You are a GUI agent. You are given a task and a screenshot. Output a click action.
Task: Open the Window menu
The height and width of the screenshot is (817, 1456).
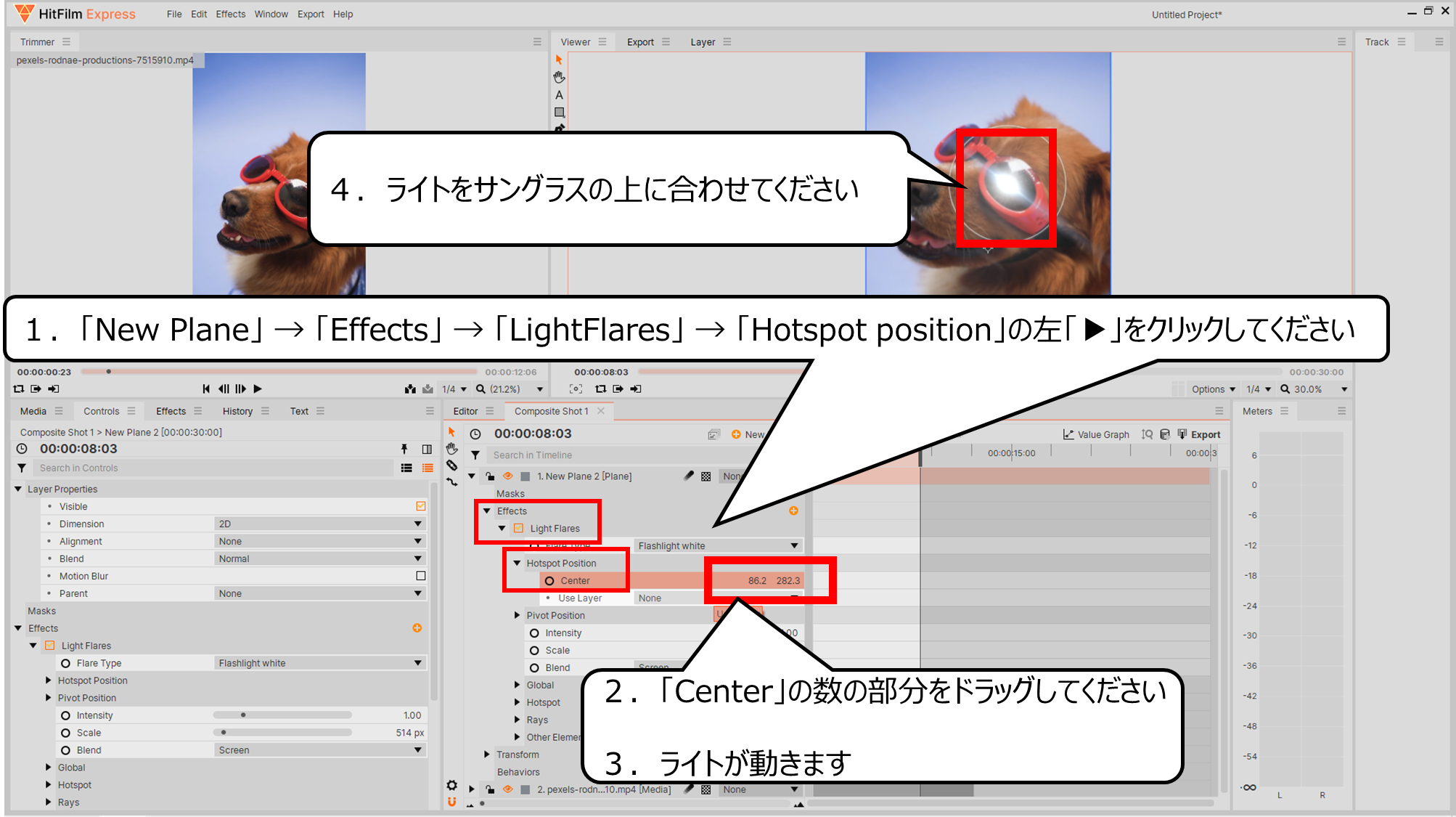pyautogui.click(x=271, y=14)
